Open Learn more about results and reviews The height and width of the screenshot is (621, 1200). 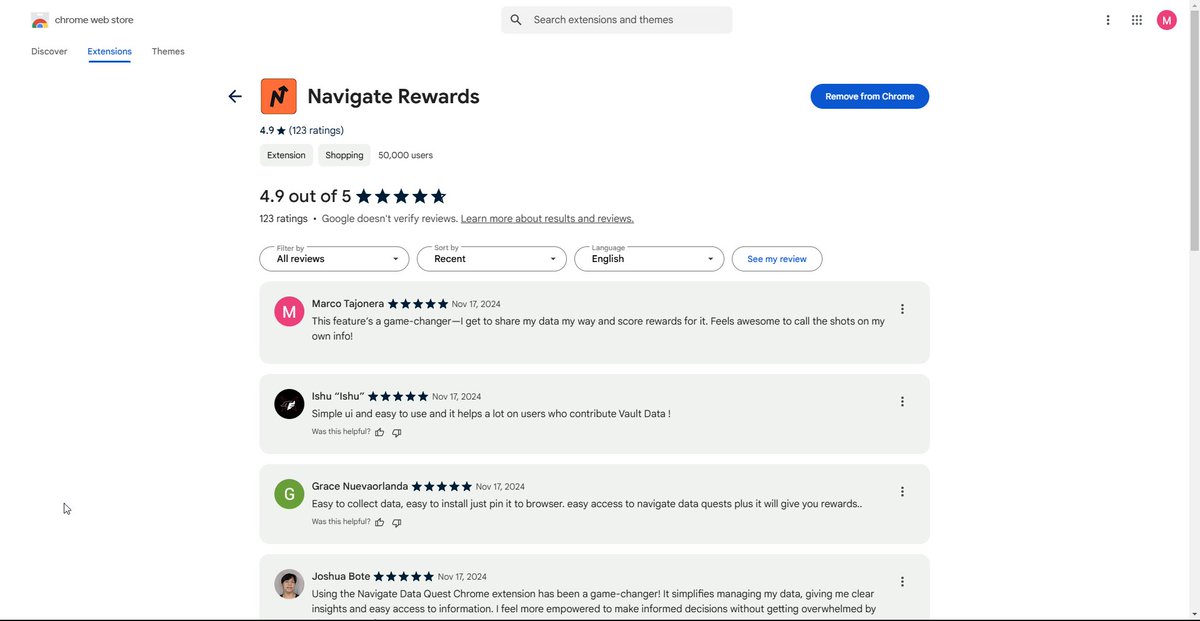[x=546, y=217]
